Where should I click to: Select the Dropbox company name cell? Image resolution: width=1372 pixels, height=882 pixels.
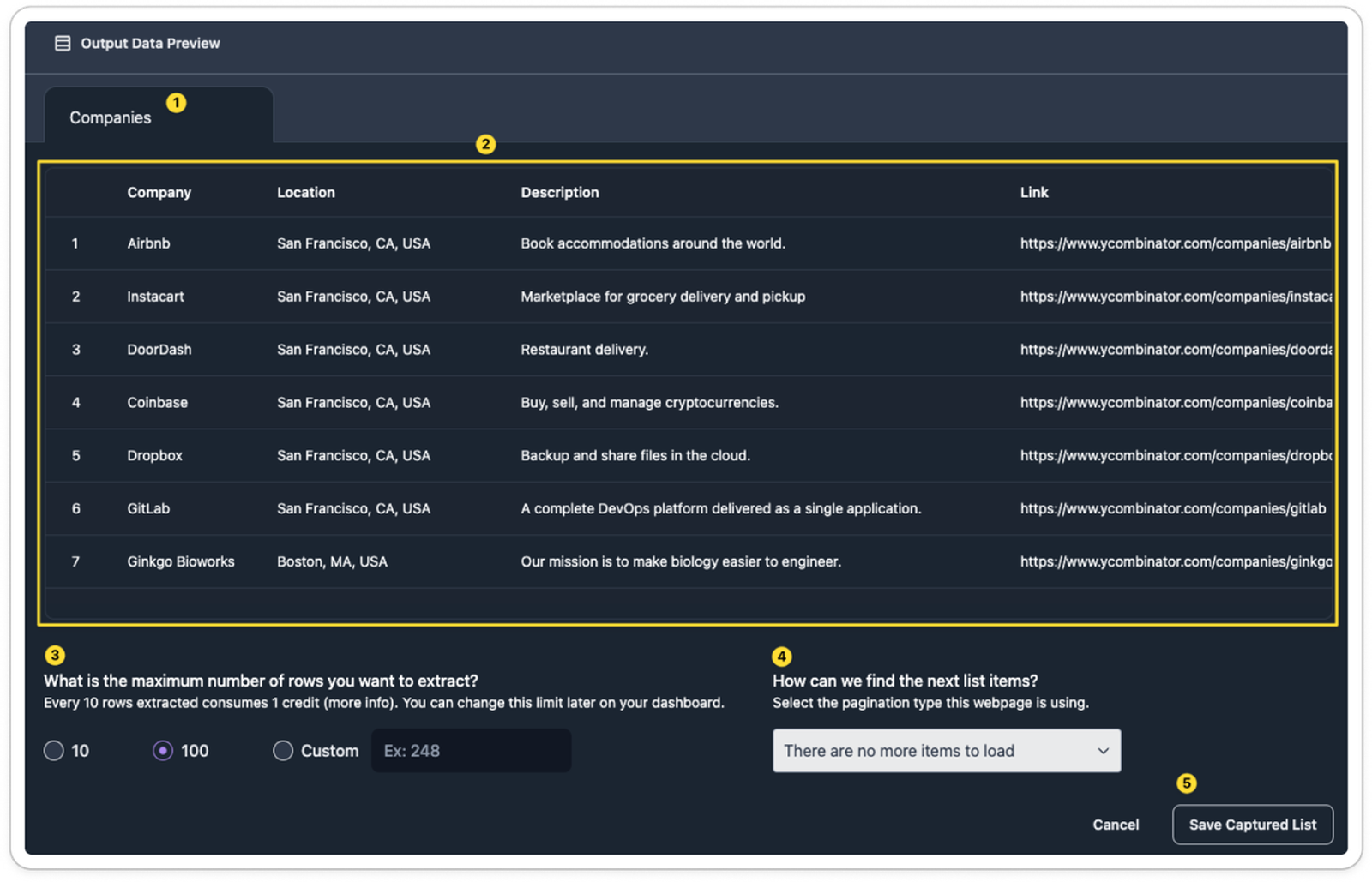[155, 456]
